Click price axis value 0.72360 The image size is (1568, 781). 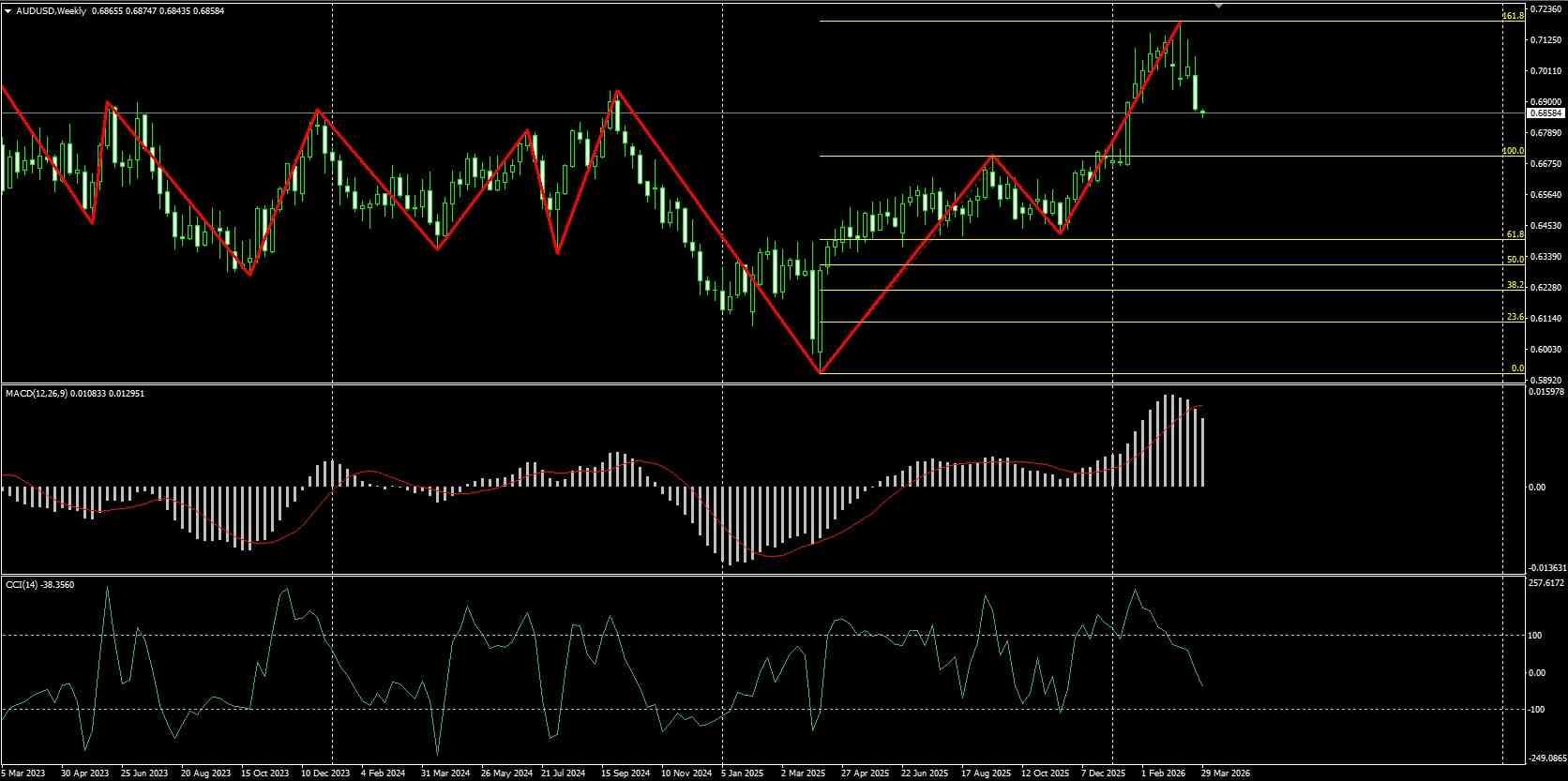coord(1545,9)
